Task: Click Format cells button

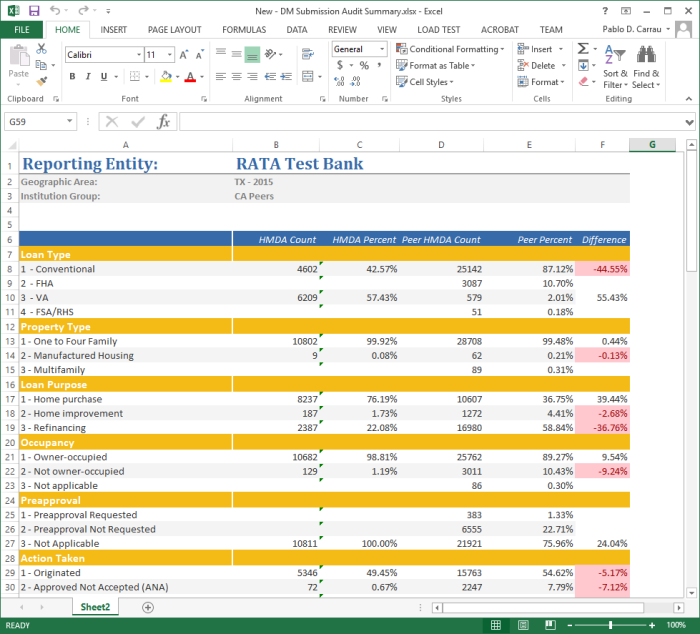Action: pyautogui.click(x=541, y=82)
